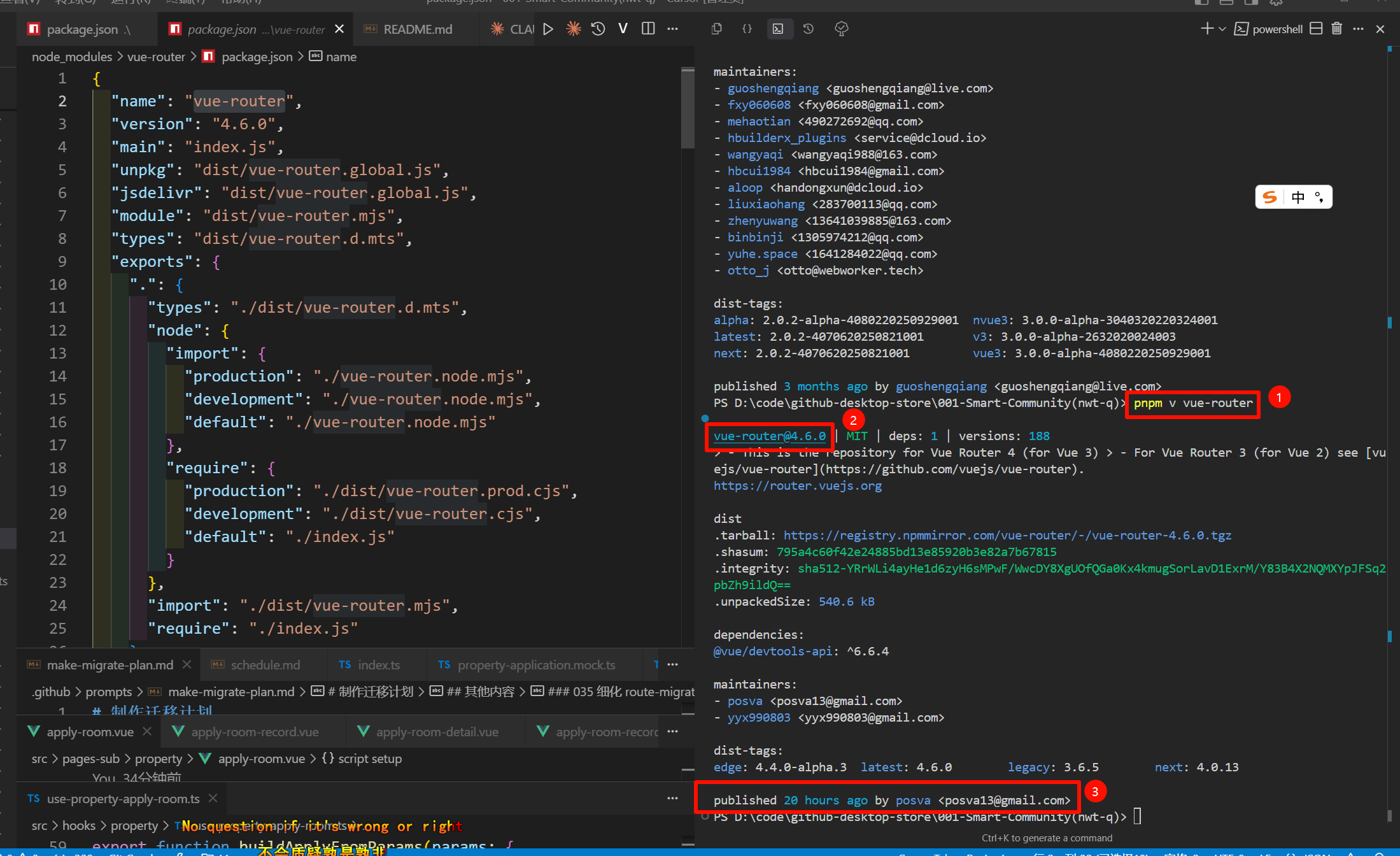The width and height of the screenshot is (1400, 856).
Task: Toggle the Sogou punctuation mode button
Action: pos(1319,197)
